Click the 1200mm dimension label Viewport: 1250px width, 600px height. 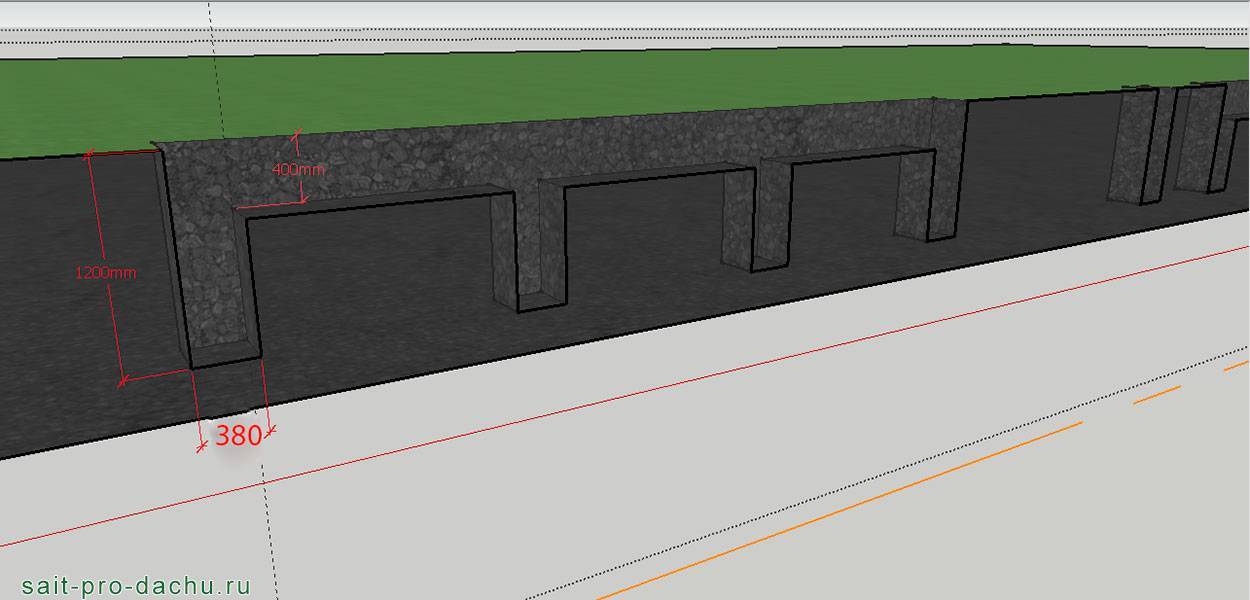click(106, 272)
